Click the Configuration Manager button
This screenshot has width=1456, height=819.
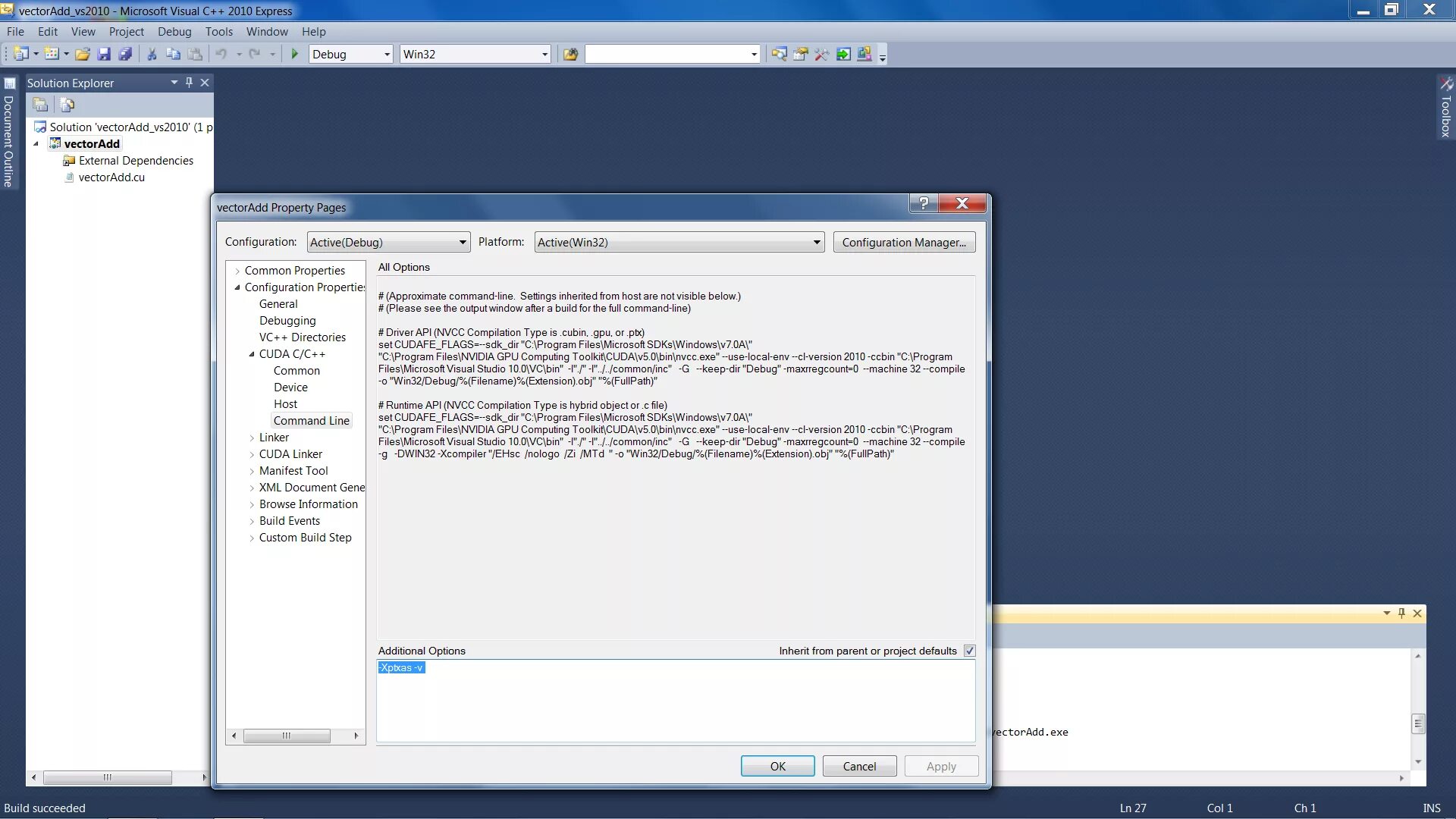click(903, 243)
